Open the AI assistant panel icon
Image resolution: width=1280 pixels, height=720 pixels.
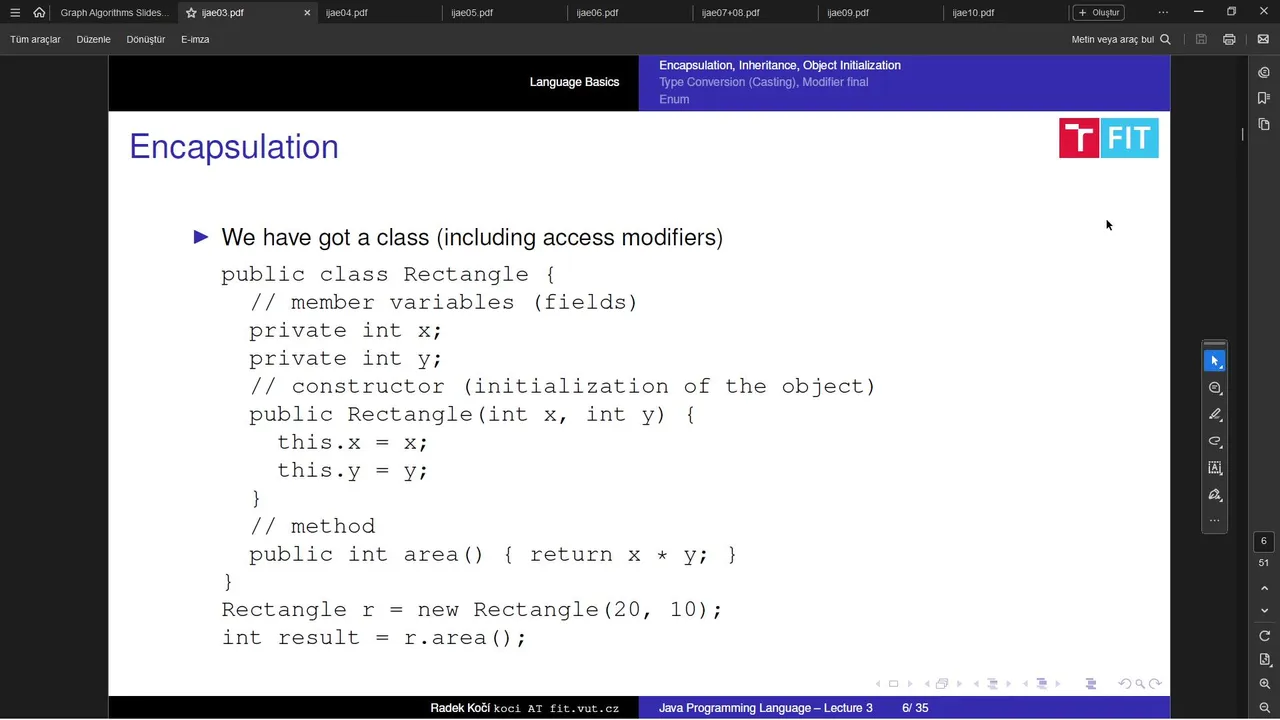click(1264, 72)
